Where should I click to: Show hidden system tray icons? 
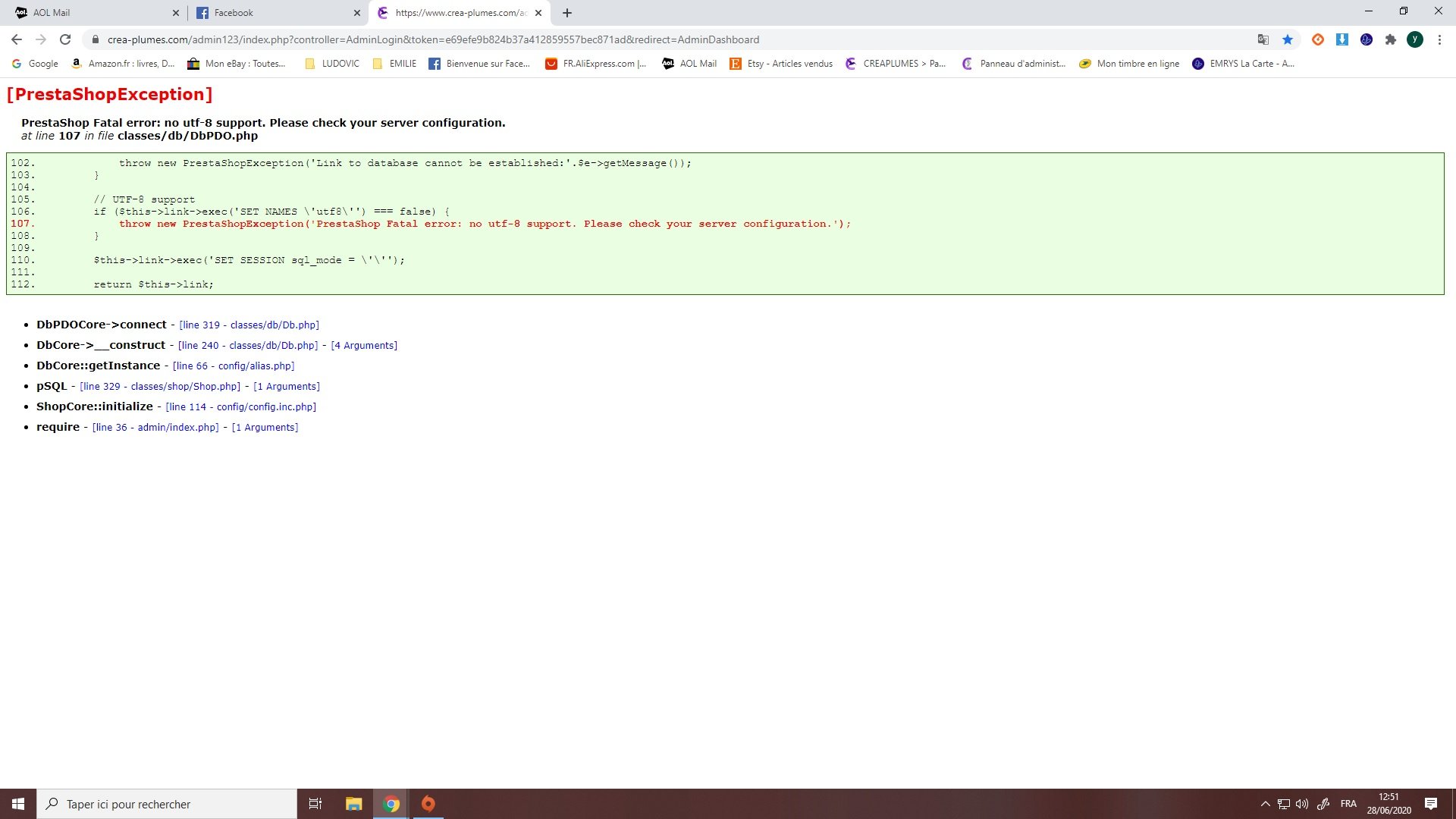click(1265, 804)
